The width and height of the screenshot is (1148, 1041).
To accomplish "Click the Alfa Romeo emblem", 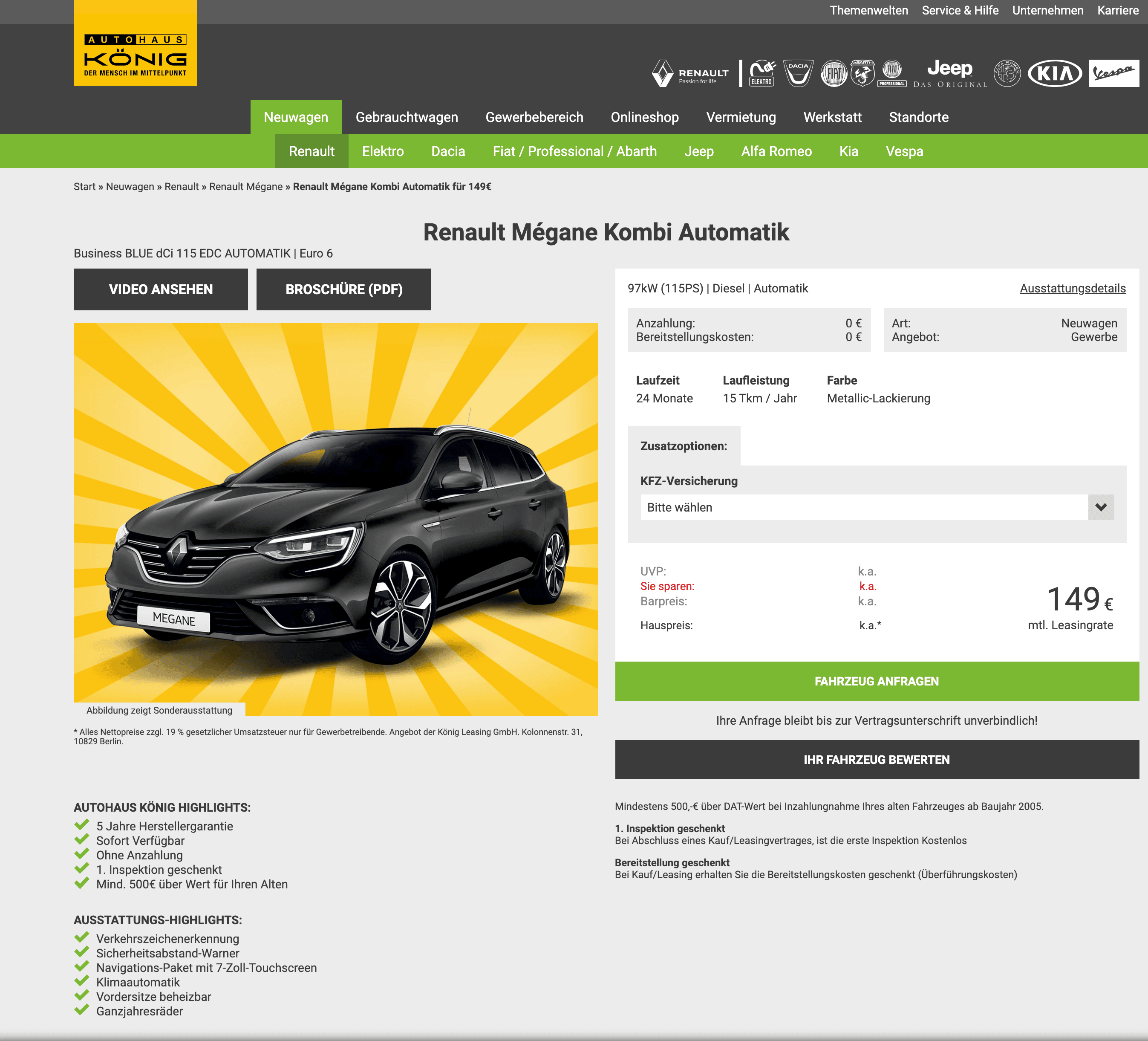I will click(1007, 73).
